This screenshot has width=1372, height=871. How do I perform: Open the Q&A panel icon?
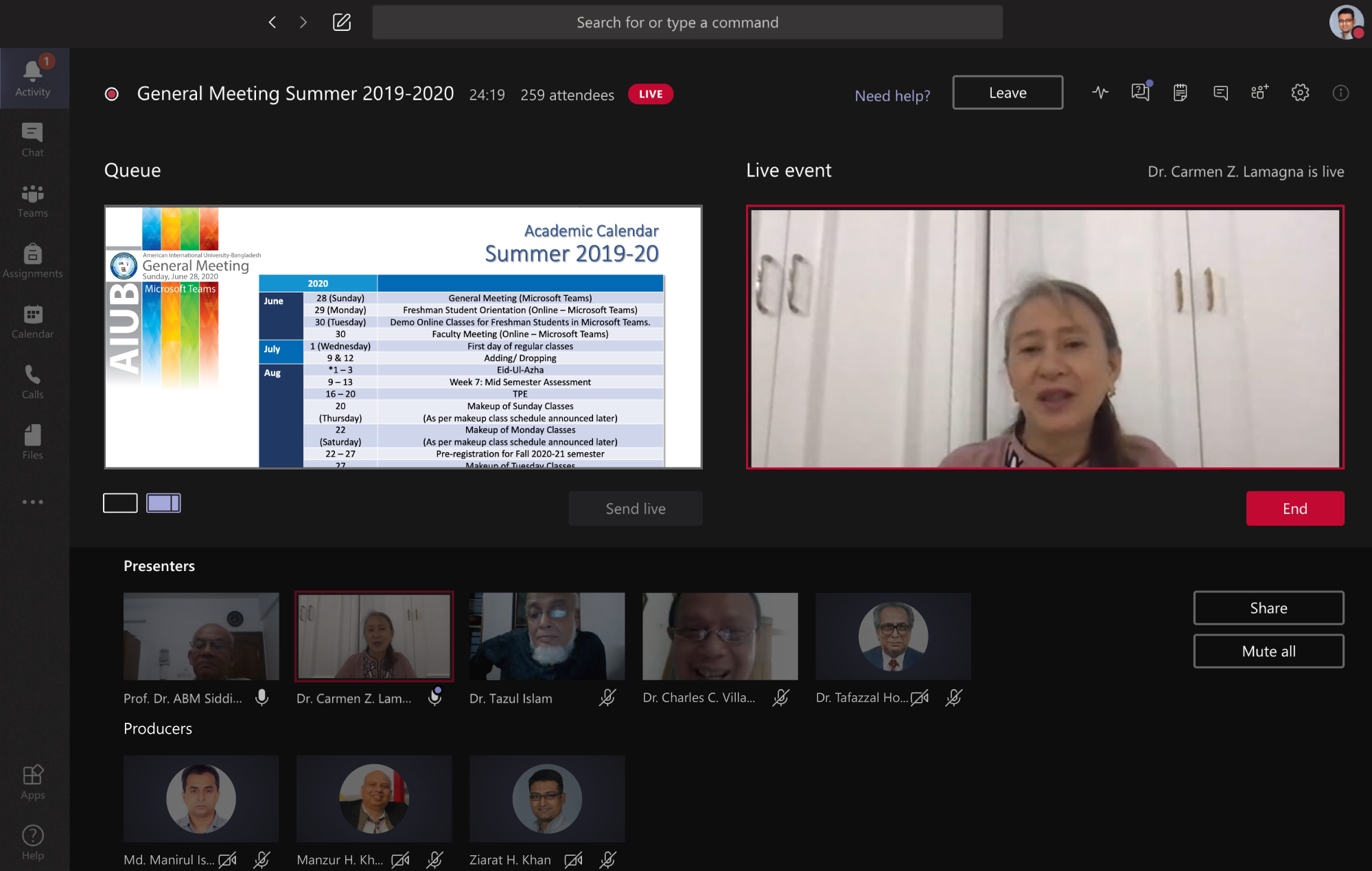(1140, 93)
